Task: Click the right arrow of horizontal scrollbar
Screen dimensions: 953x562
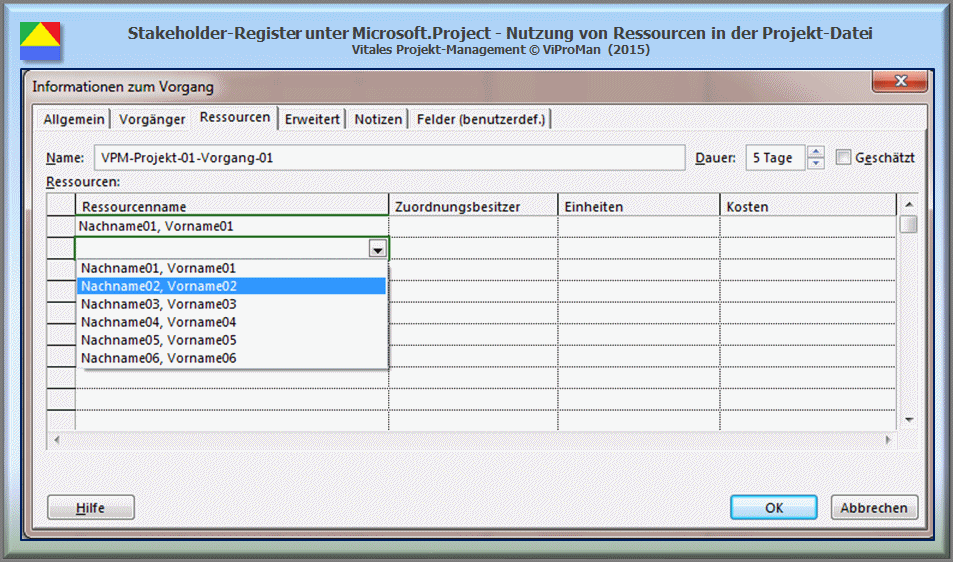Action: pos(887,440)
